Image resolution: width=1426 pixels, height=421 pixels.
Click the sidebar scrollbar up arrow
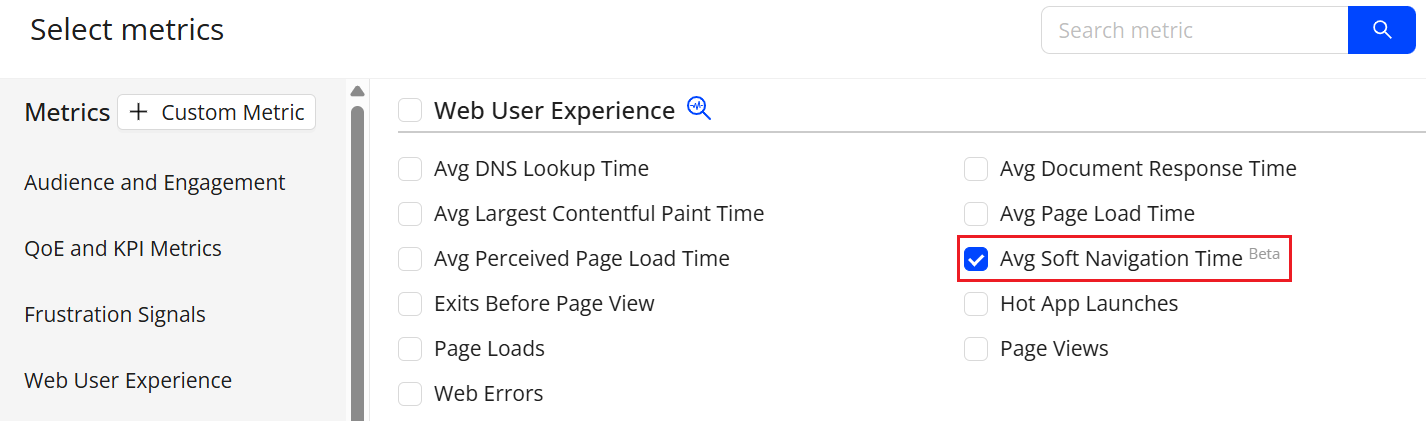click(x=357, y=91)
